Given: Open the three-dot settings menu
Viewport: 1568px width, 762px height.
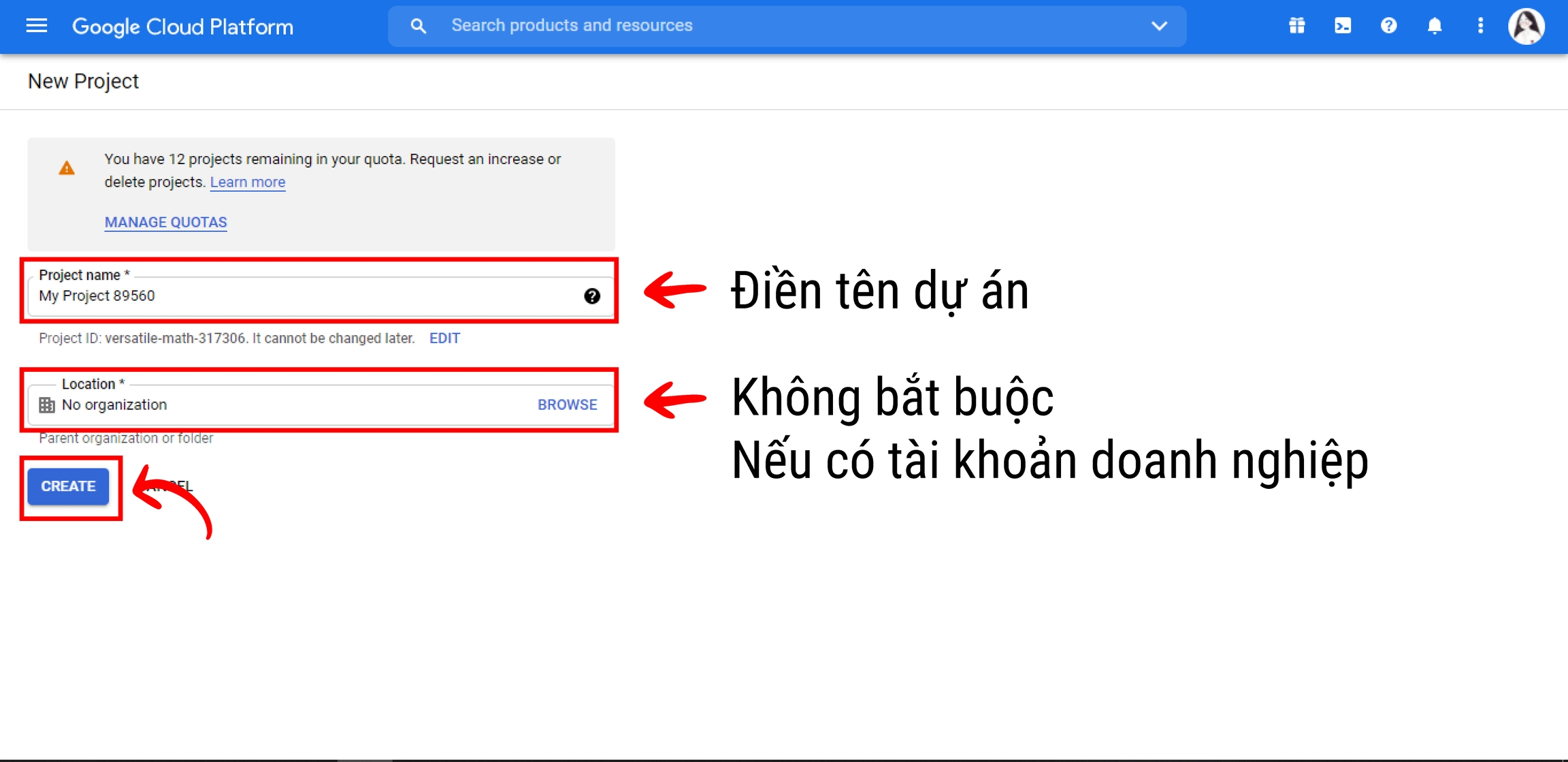Looking at the screenshot, I should point(1480,26).
